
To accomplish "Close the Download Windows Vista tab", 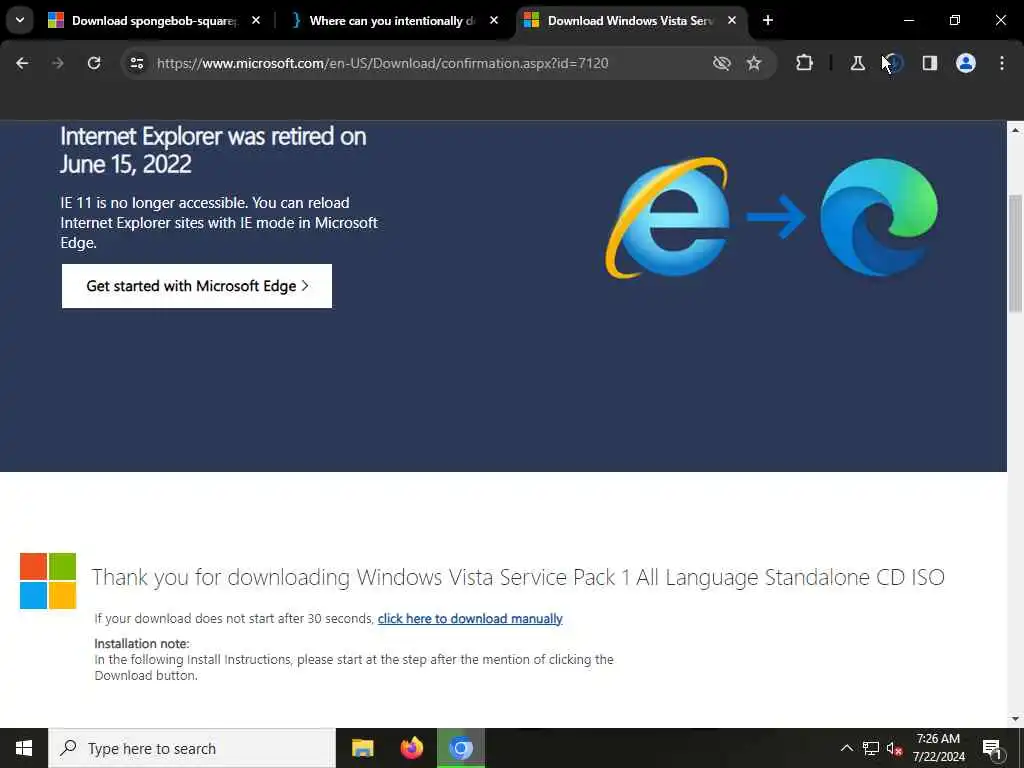I will tap(732, 21).
